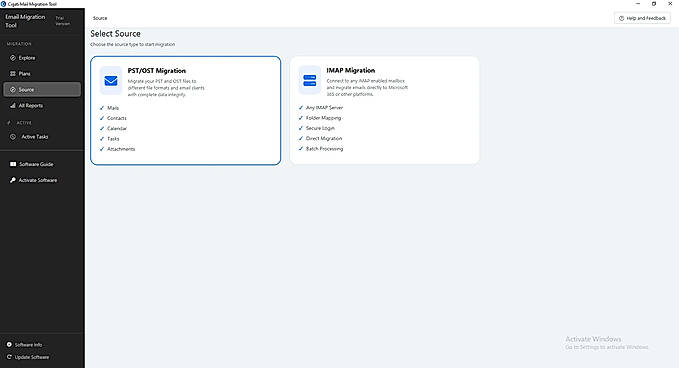This screenshot has height=368, width=679.
Task: Click the Plans icon in the sidebar
Action: pos(13,74)
